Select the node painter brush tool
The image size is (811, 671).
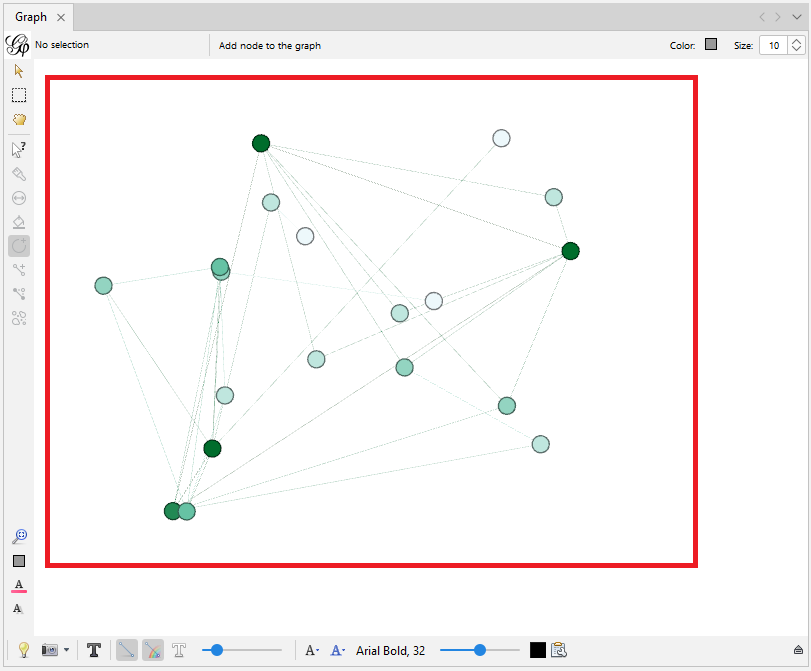click(18, 173)
